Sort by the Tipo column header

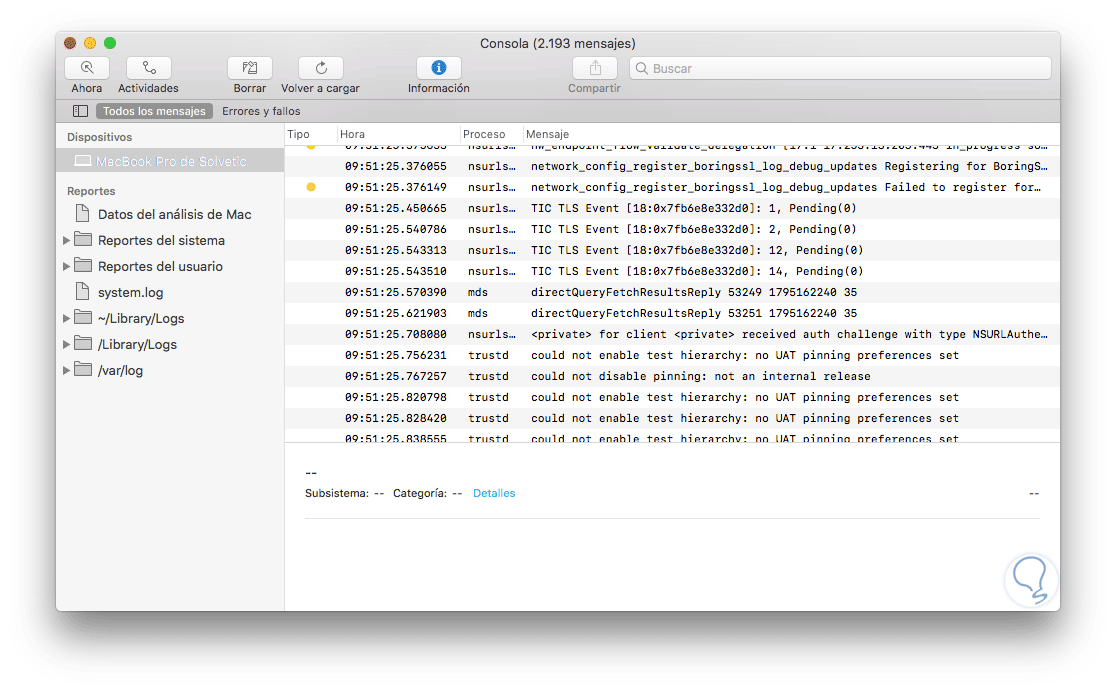298,134
